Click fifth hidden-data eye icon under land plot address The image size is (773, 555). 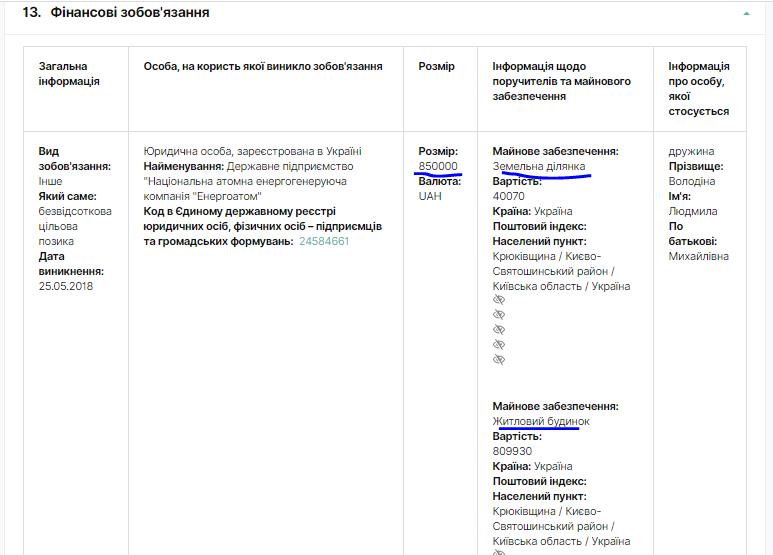coord(499,360)
